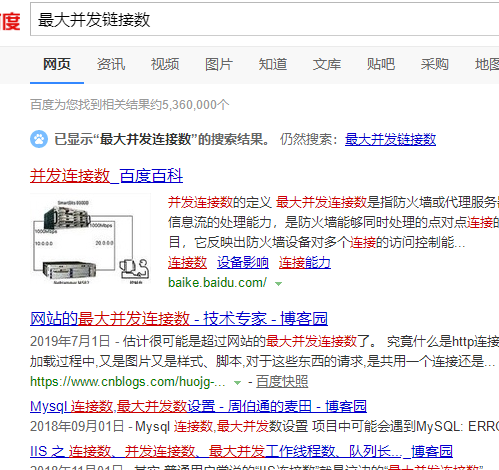499x470 pixels.
Task: Open IIS 之 连接数、并发连接数 result
Action: (x=241, y=452)
